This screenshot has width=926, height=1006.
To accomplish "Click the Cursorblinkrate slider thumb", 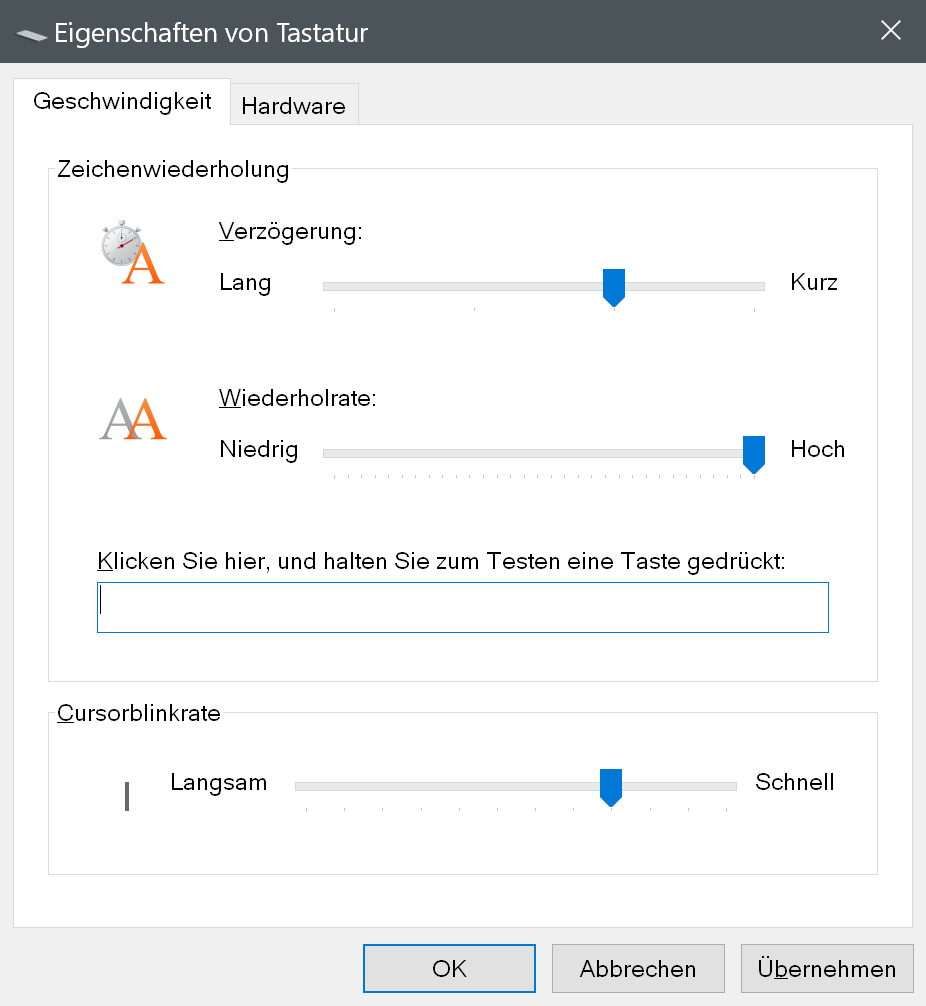I will (610, 786).
